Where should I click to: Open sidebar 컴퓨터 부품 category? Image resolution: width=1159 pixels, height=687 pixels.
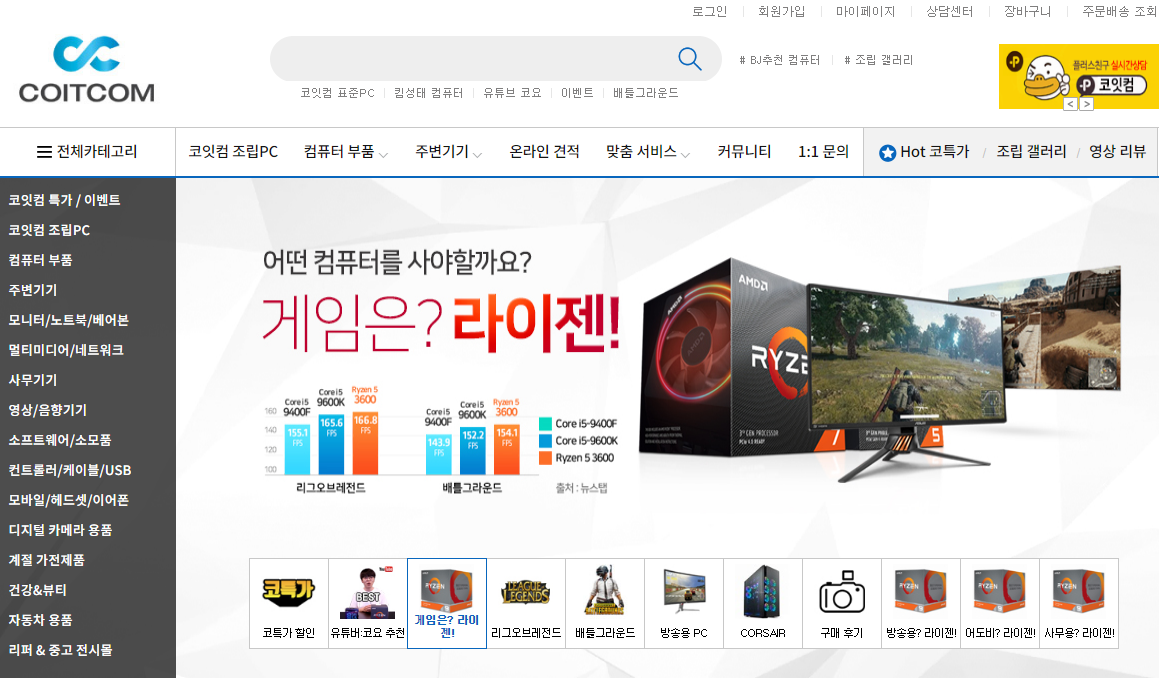tap(41, 260)
